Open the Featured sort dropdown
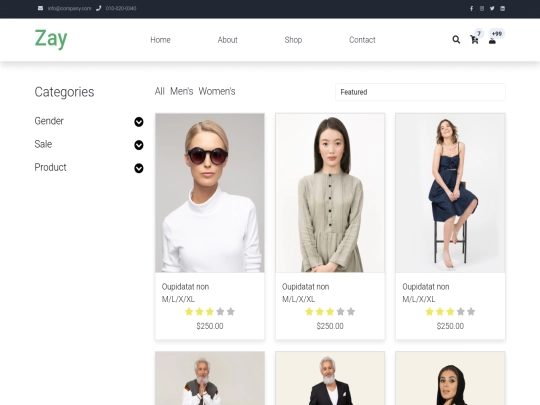The height and width of the screenshot is (405, 540). click(420, 92)
